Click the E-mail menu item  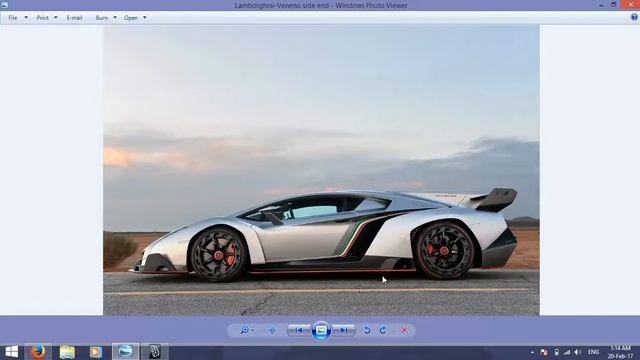coord(74,18)
